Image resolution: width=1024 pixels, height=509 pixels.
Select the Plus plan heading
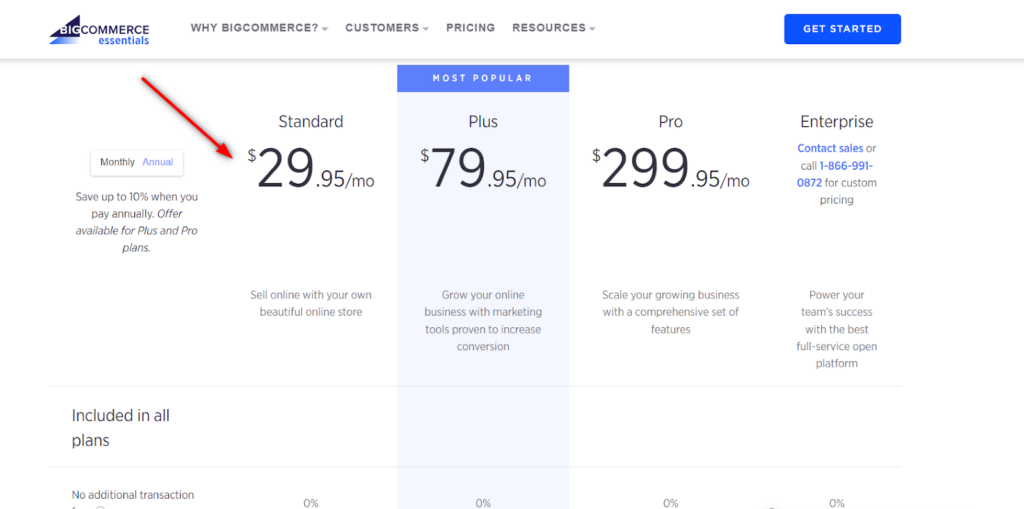(483, 122)
